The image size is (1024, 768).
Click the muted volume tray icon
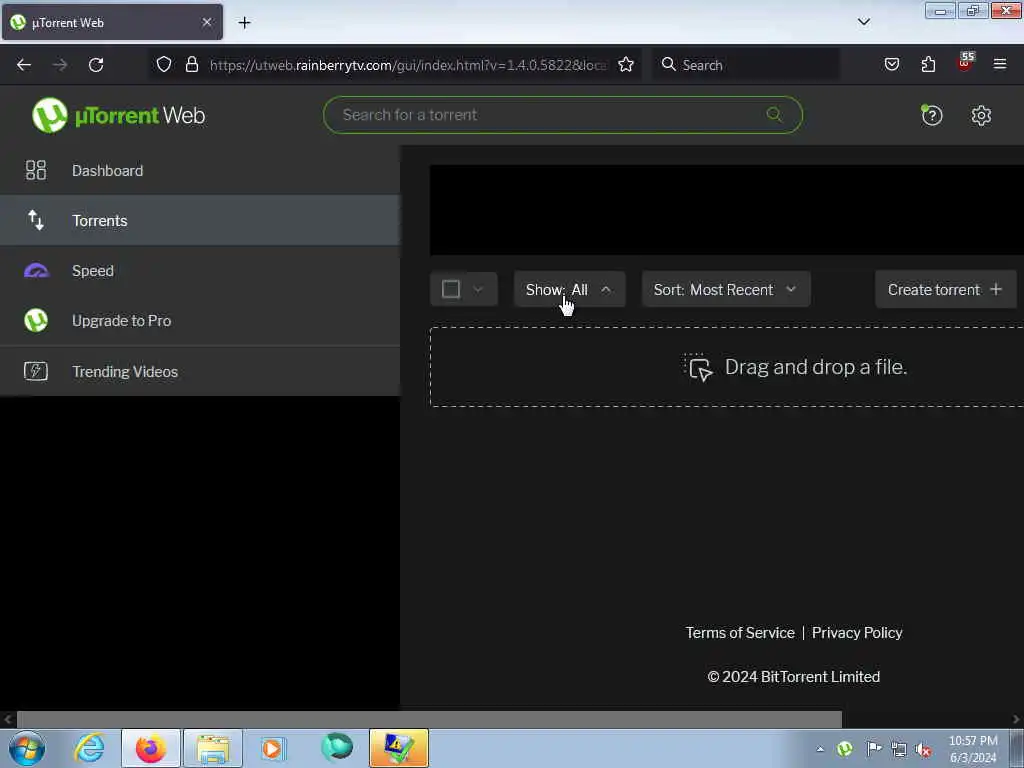(923, 750)
